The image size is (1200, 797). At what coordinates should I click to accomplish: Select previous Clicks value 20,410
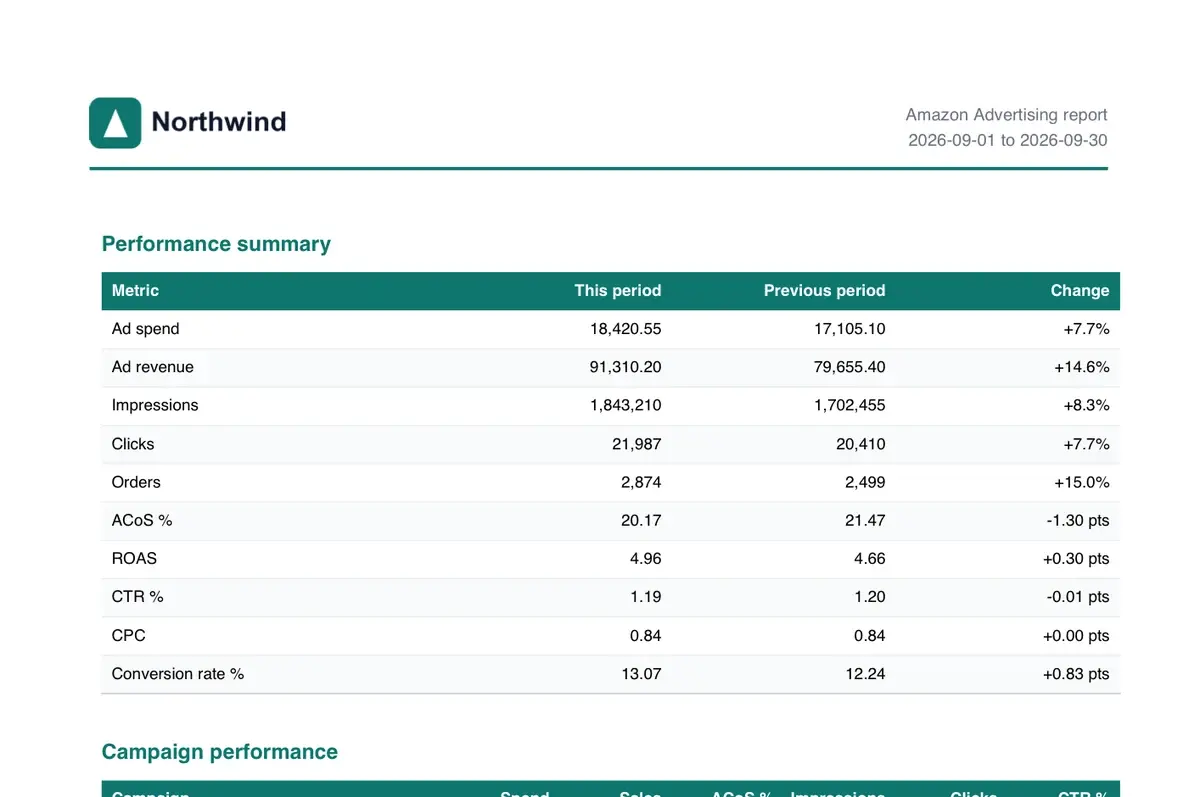861,444
